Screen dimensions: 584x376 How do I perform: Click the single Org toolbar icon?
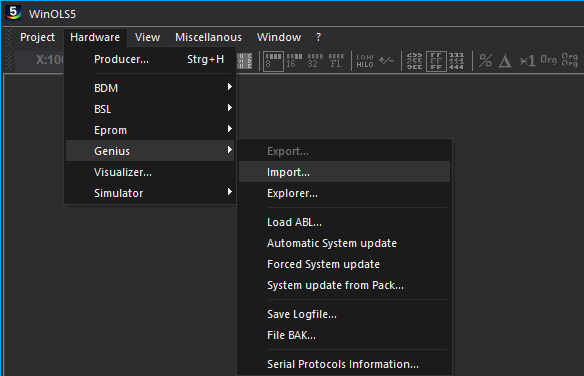[x=548, y=60]
